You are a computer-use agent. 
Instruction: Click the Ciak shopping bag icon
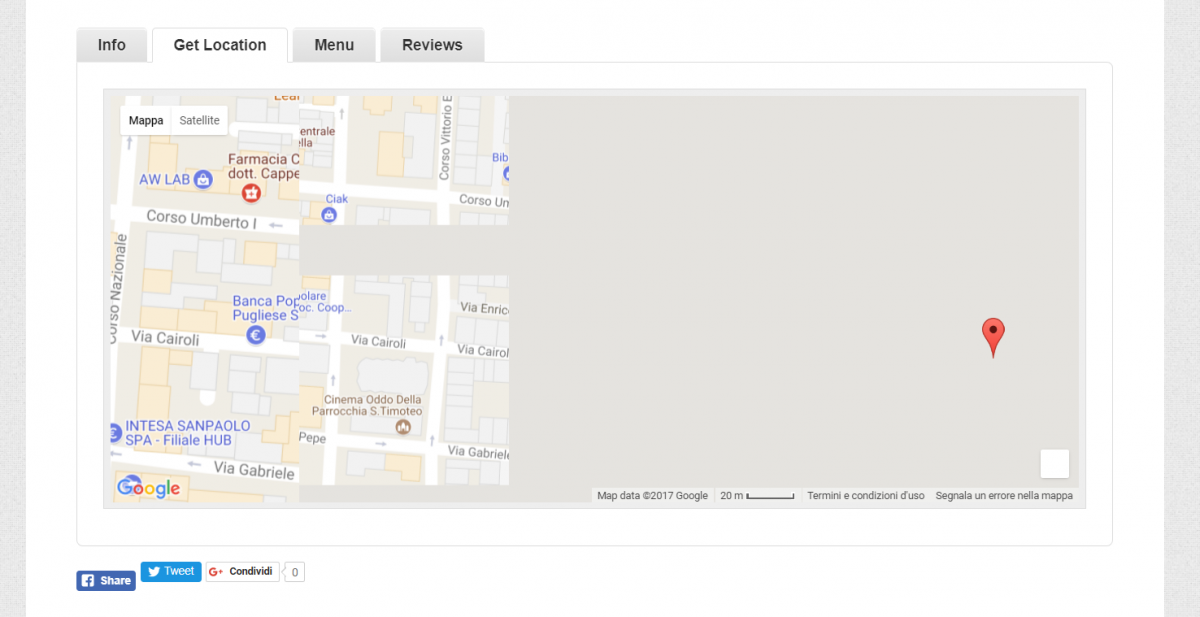[329, 214]
